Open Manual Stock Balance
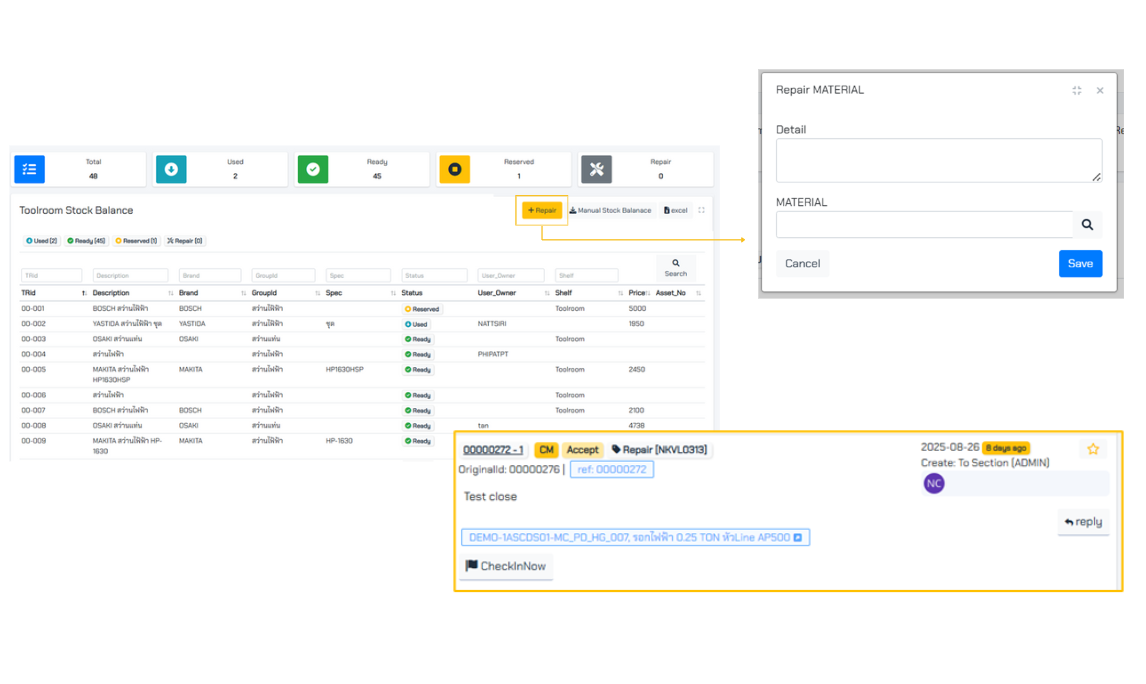 610,210
